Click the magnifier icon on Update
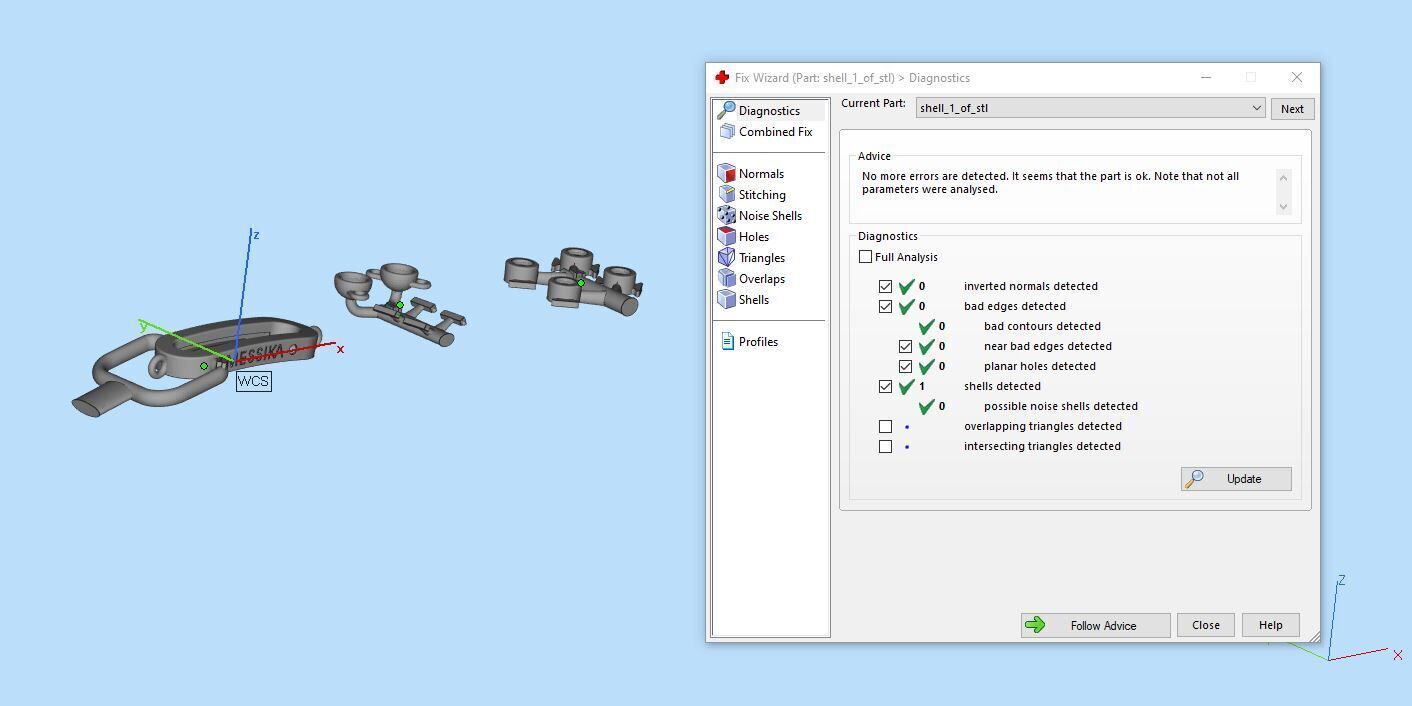Image resolution: width=1412 pixels, height=706 pixels. [x=1194, y=479]
